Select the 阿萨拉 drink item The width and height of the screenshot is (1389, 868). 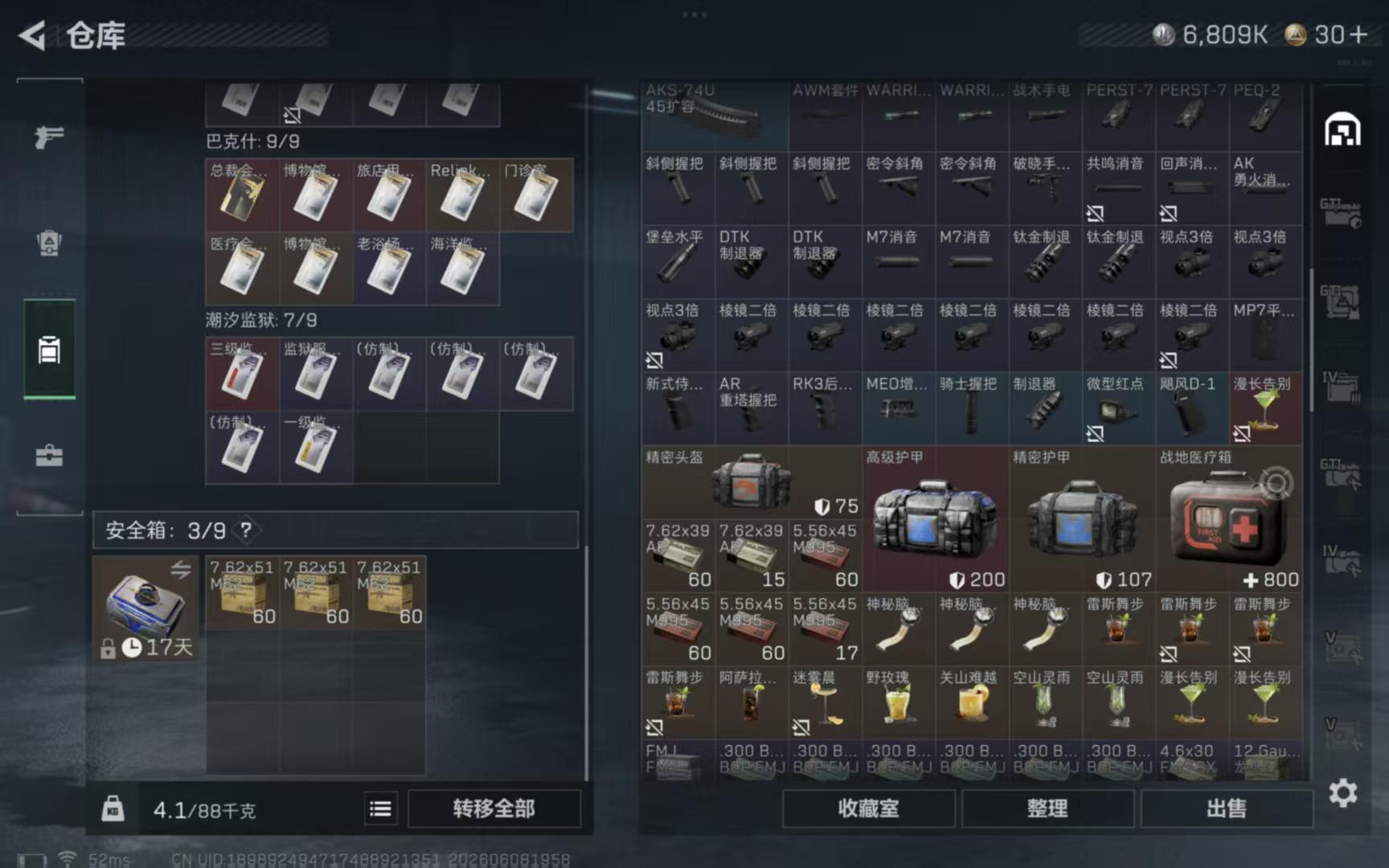[x=752, y=702]
